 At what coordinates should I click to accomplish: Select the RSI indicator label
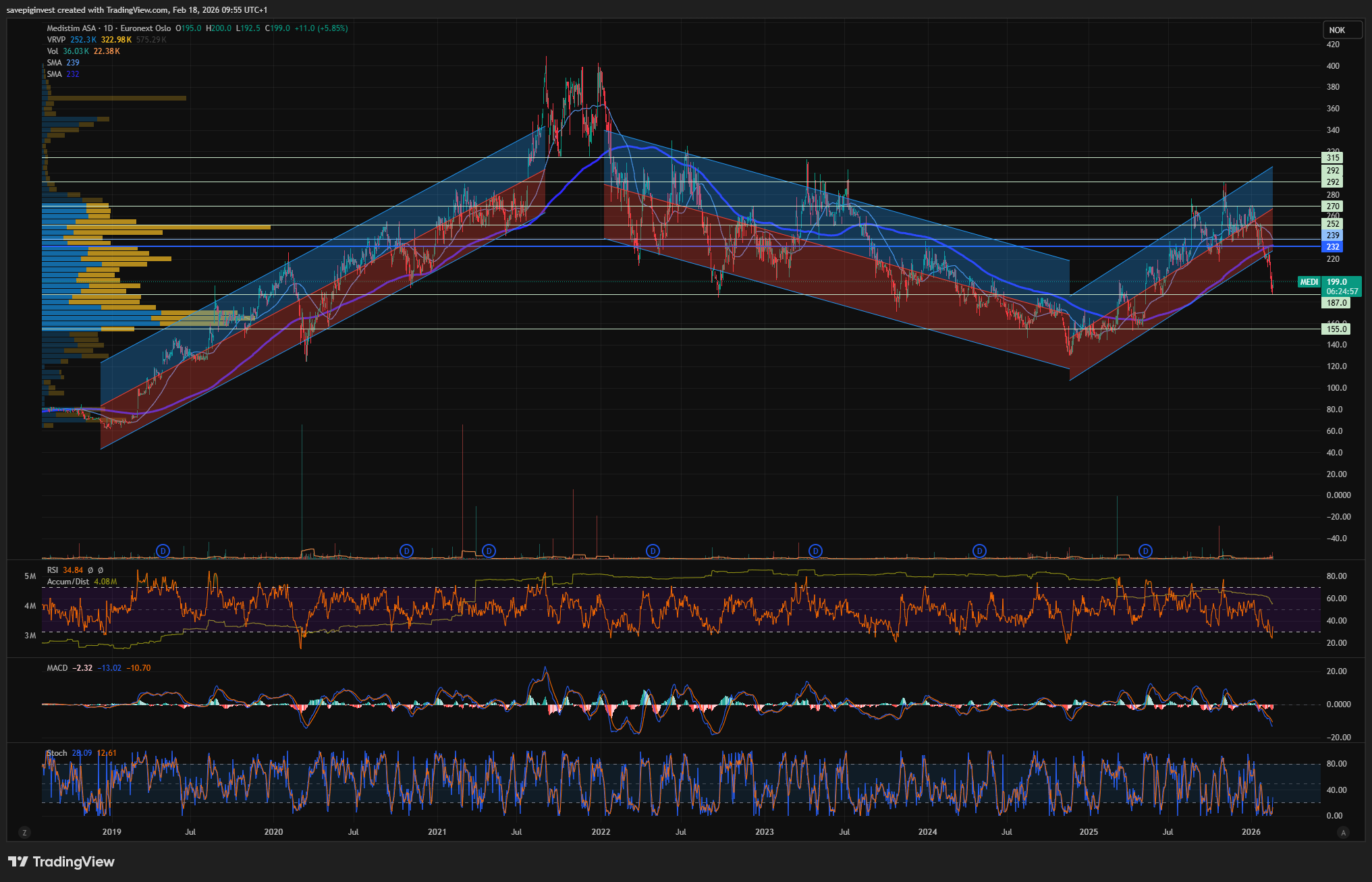pos(53,570)
